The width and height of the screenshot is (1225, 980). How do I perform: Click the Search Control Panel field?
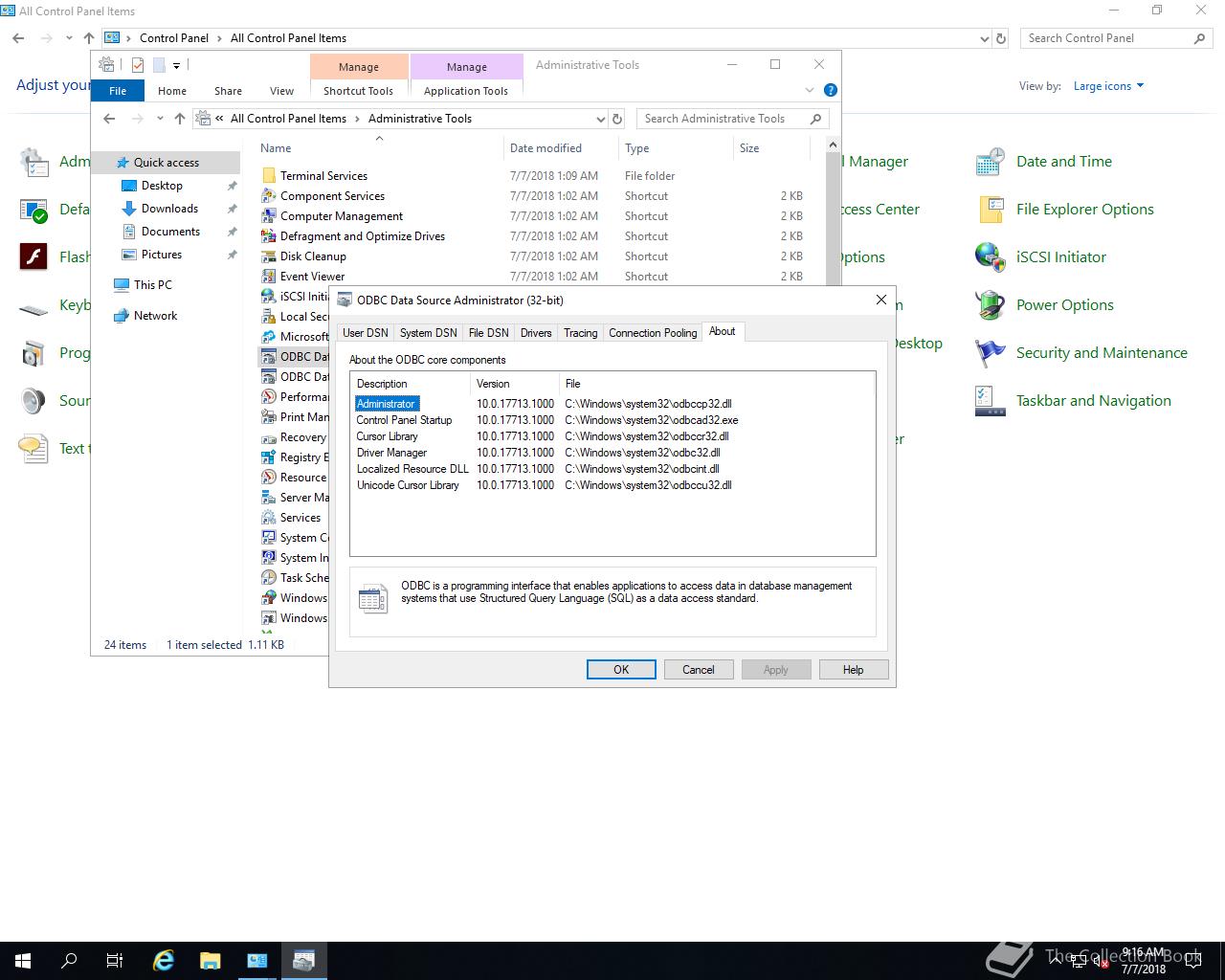coord(1118,38)
